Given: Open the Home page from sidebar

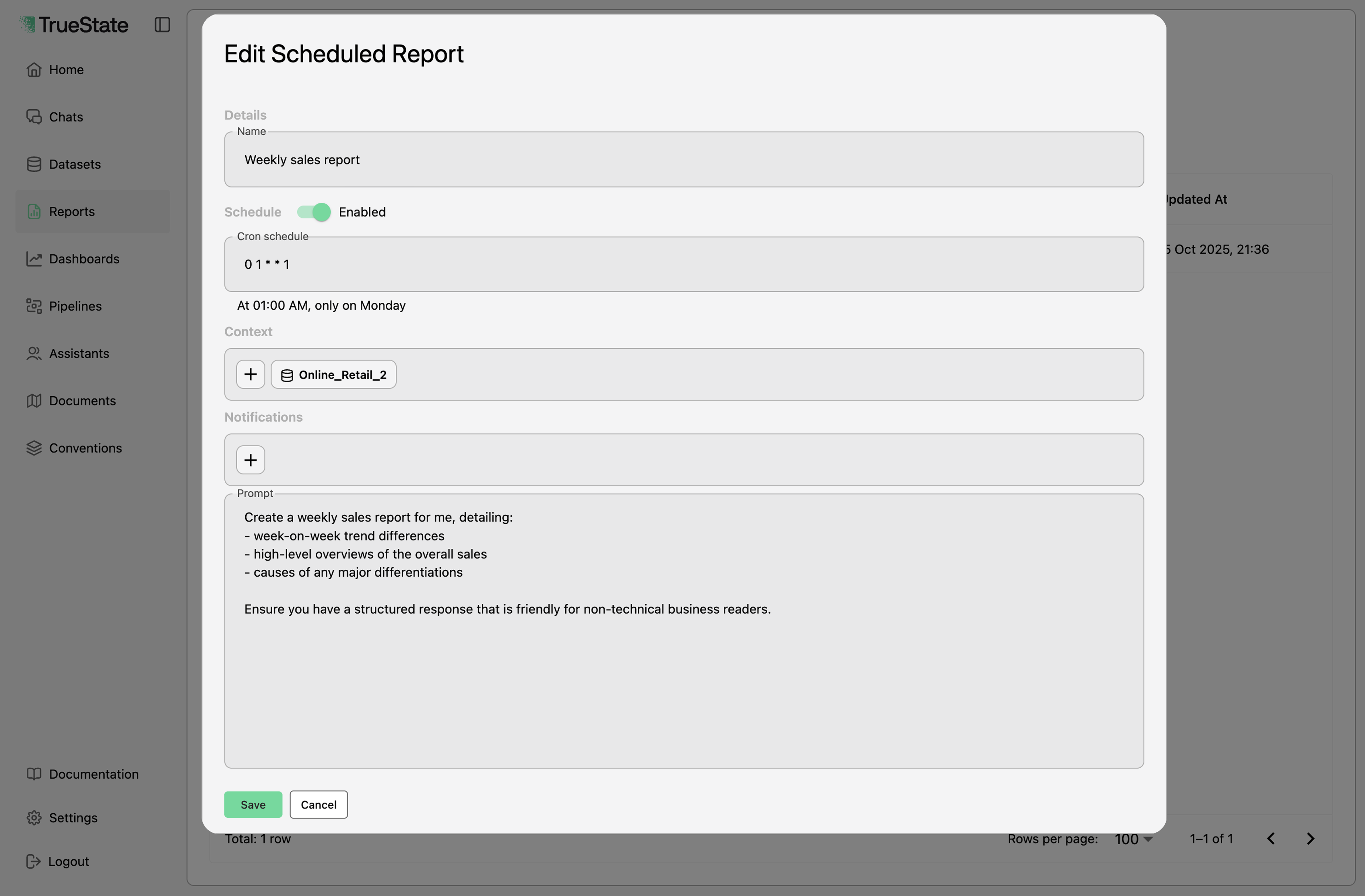Looking at the screenshot, I should coord(66,69).
